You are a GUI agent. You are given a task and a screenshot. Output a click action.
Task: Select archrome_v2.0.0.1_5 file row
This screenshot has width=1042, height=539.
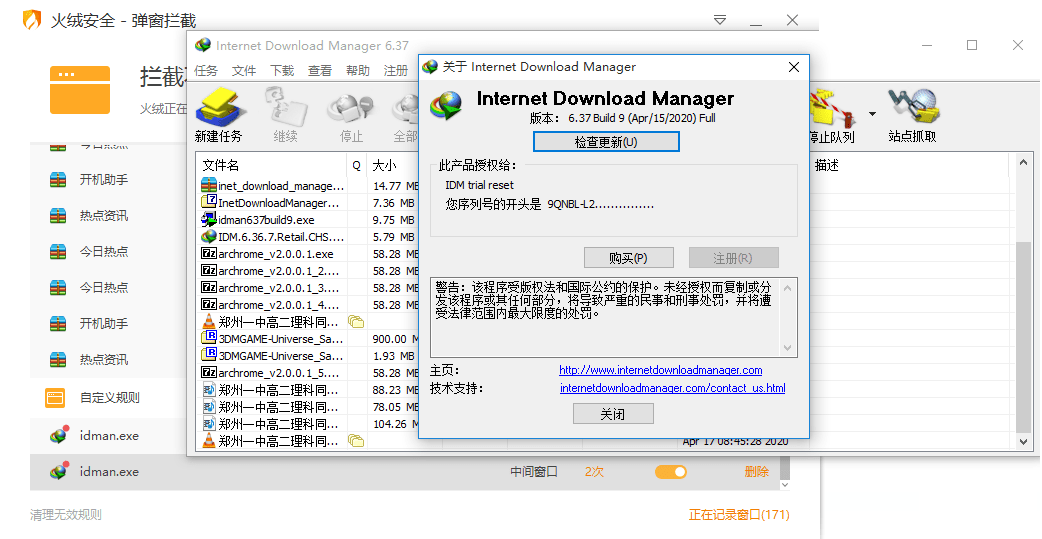[x=278, y=373]
